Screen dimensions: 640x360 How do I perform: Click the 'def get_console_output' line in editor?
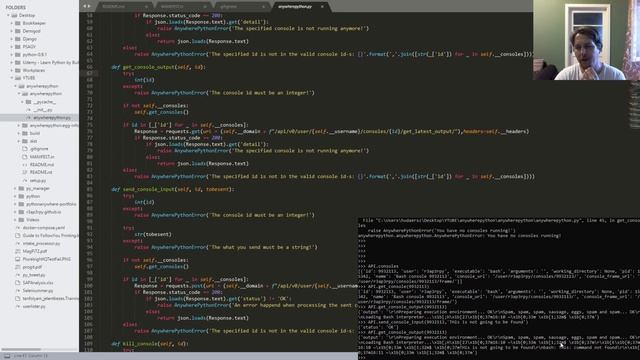[158, 67]
